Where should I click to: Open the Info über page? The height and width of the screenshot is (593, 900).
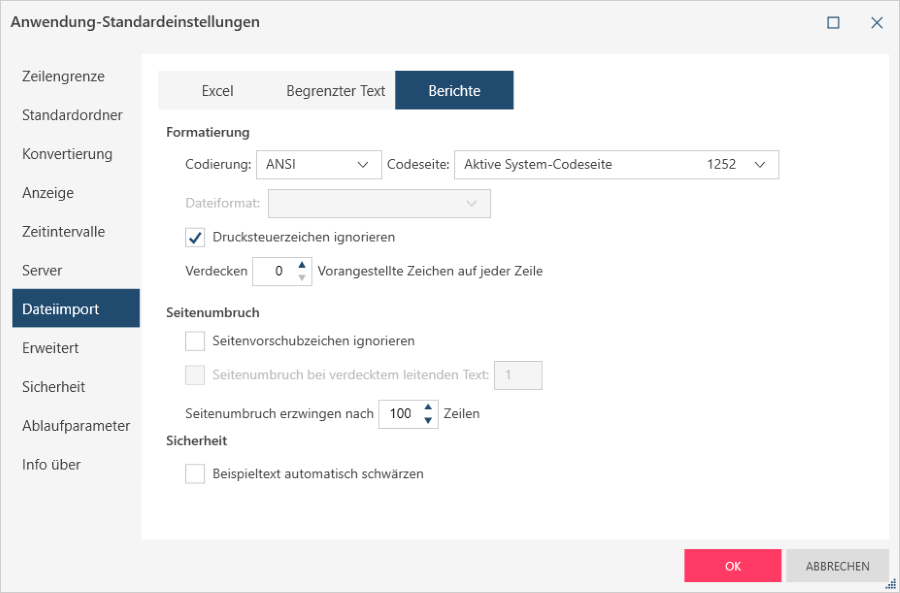pos(51,465)
